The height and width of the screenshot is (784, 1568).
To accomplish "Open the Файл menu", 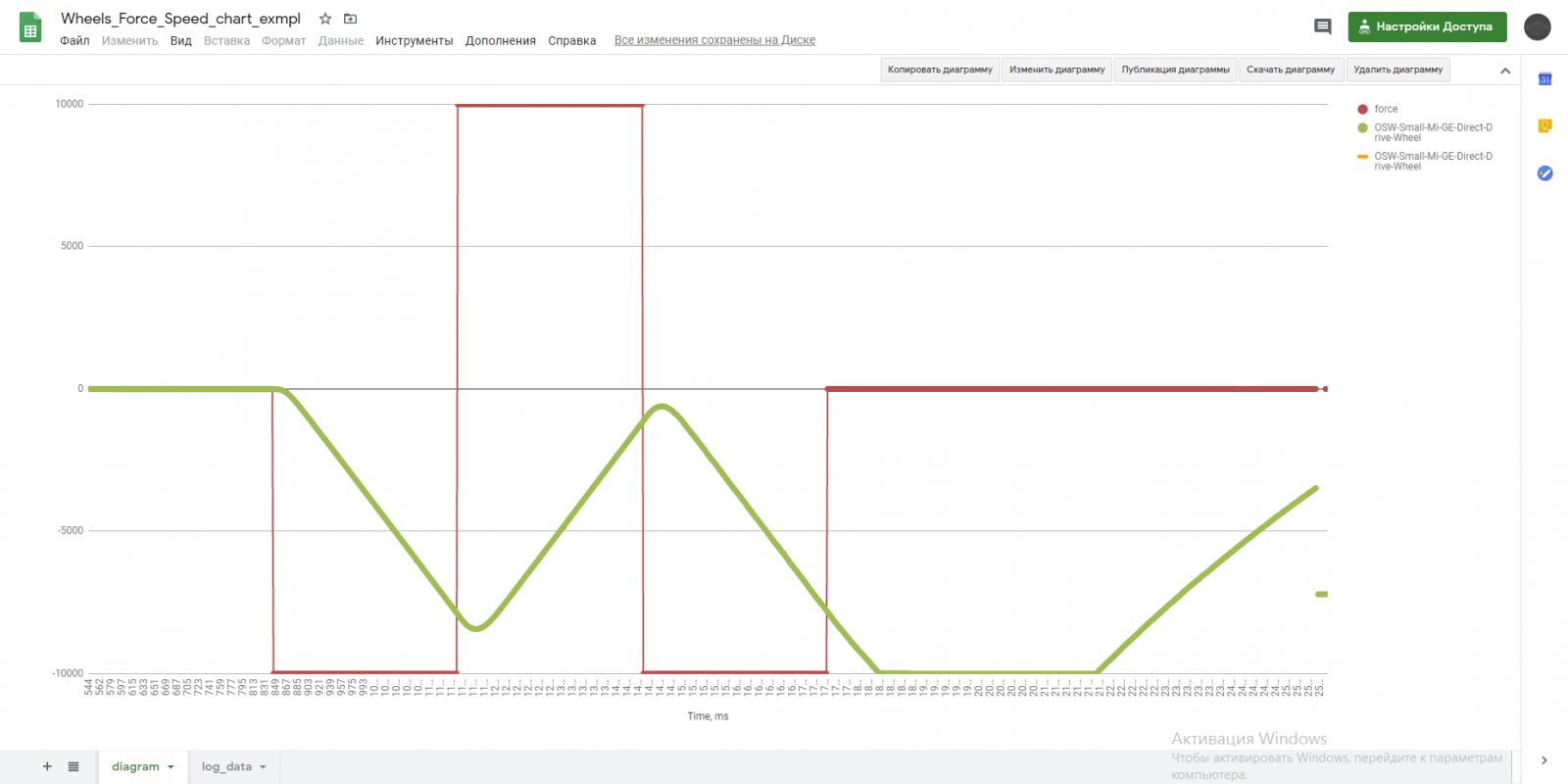I will [74, 41].
